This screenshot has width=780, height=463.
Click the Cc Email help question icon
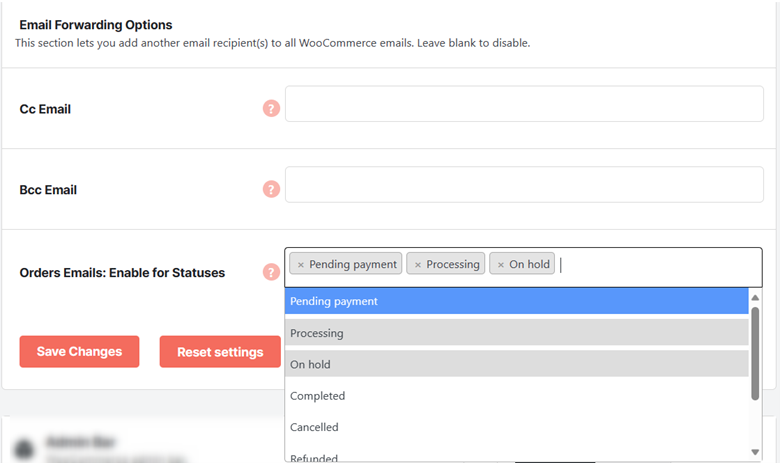click(271, 108)
